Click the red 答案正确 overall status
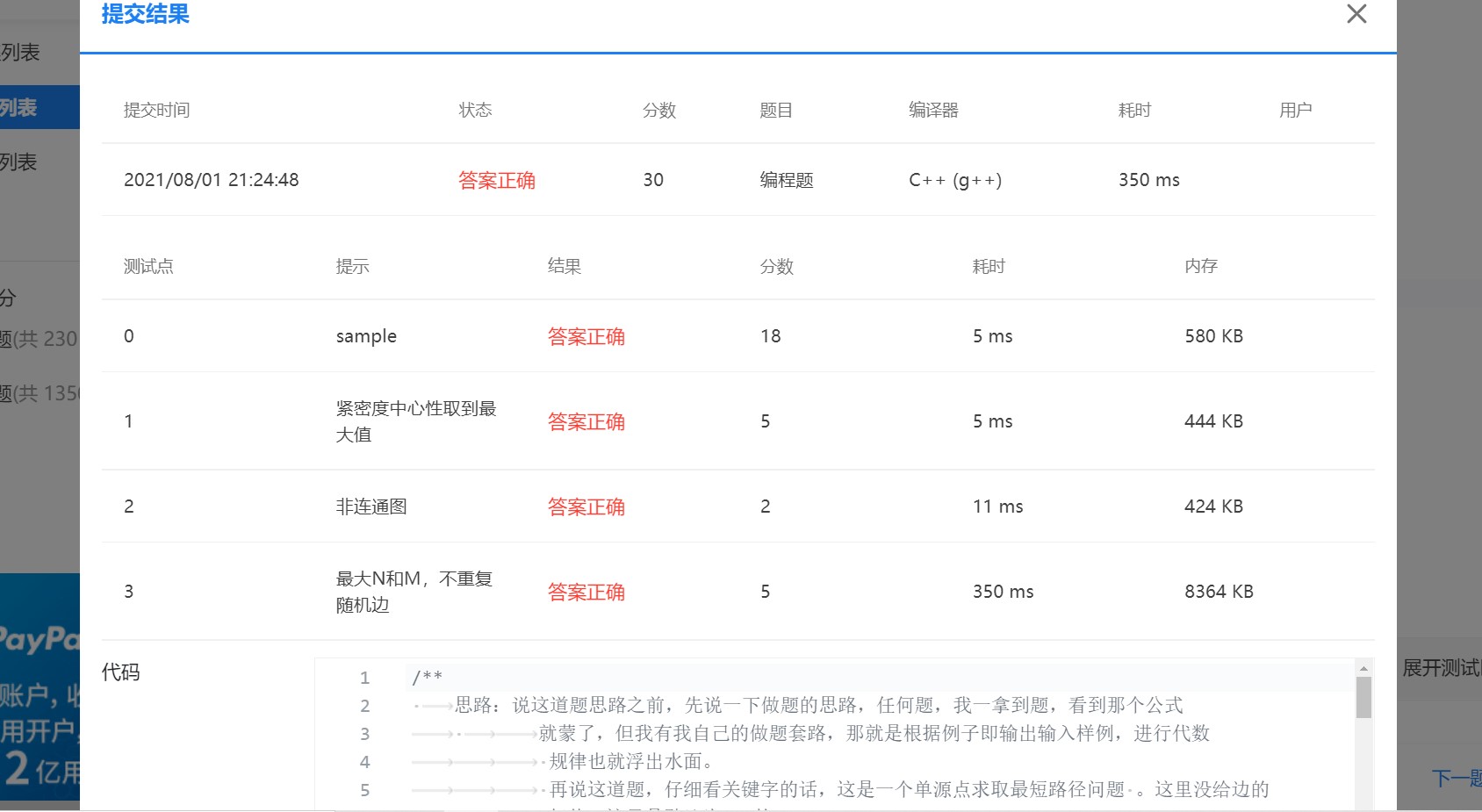The height and width of the screenshot is (812, 1482). point(497,180)
